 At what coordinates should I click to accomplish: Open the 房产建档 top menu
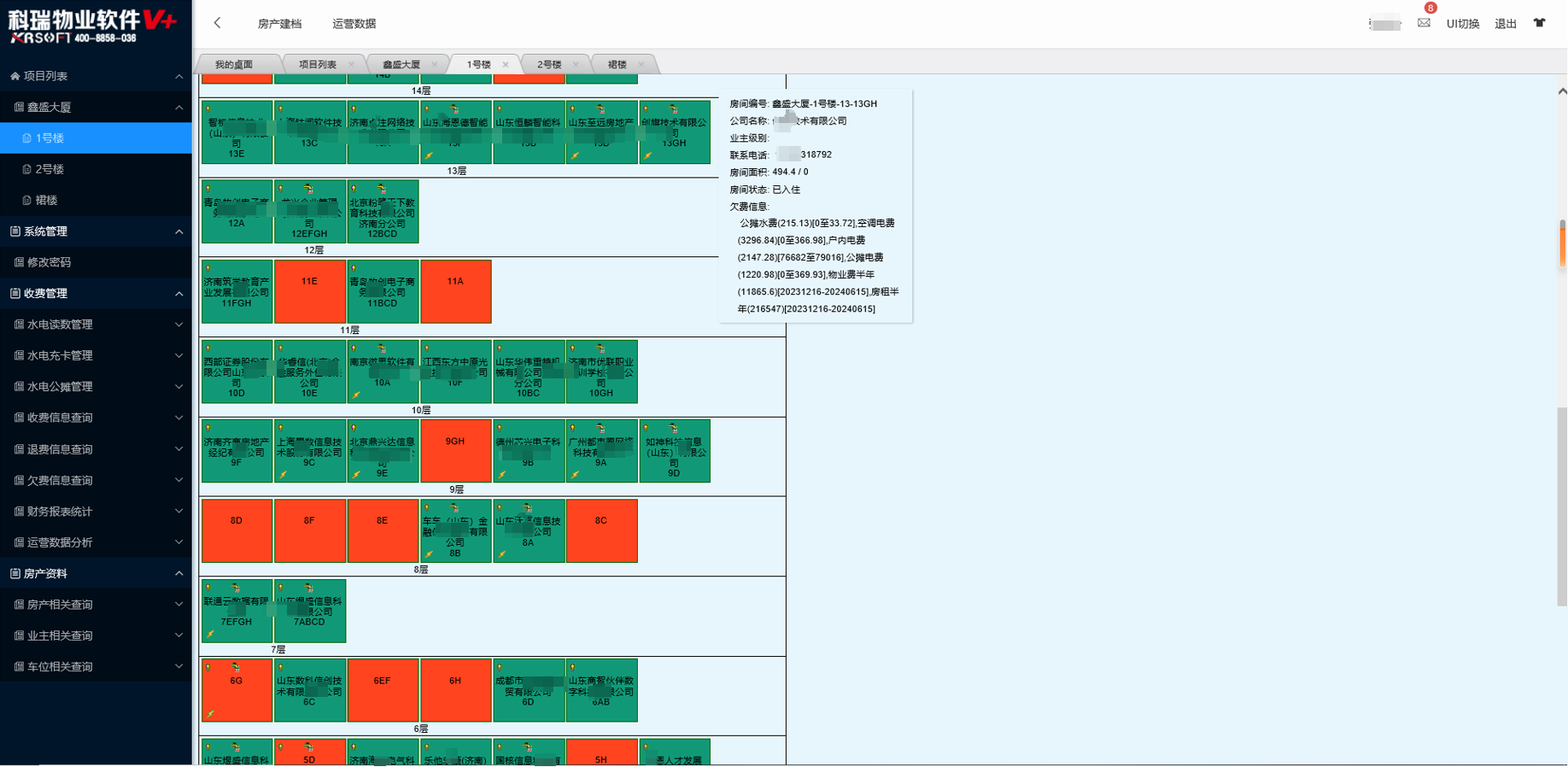pyautogui.click(x=279, y=24)
